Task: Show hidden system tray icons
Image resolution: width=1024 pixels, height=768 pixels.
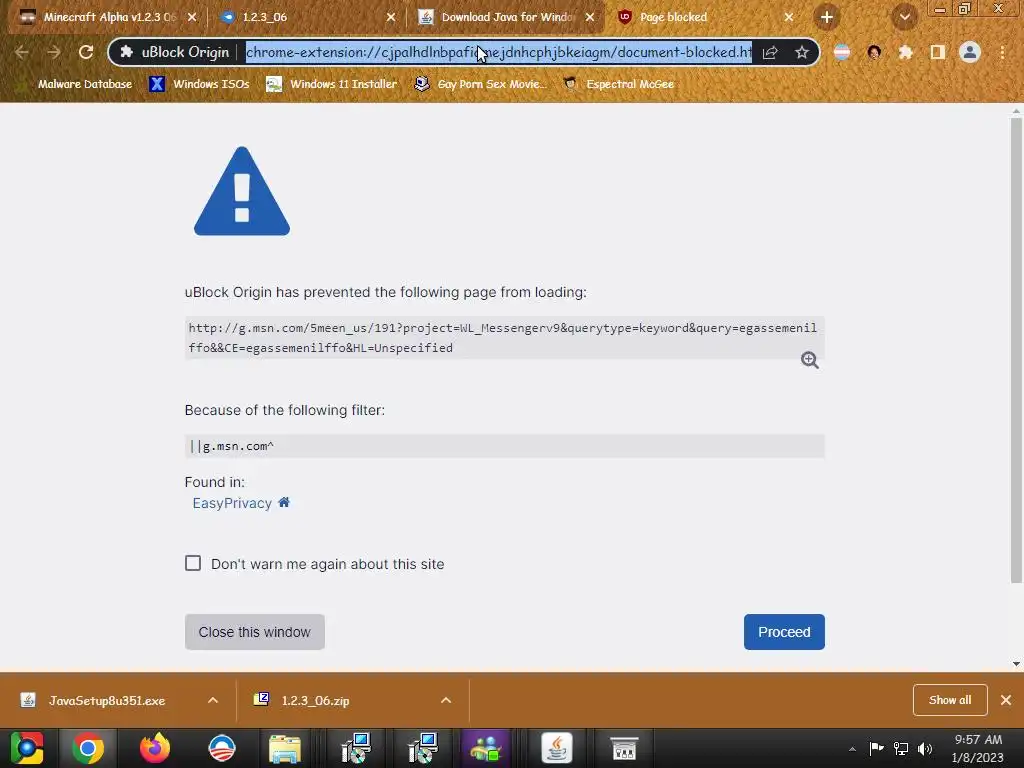Action: point(852,749)
